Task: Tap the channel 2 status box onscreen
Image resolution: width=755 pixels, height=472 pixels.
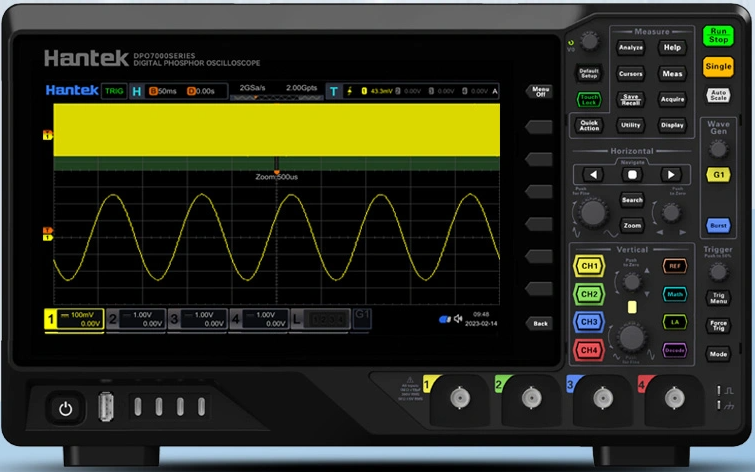Action: click(136, 319)
